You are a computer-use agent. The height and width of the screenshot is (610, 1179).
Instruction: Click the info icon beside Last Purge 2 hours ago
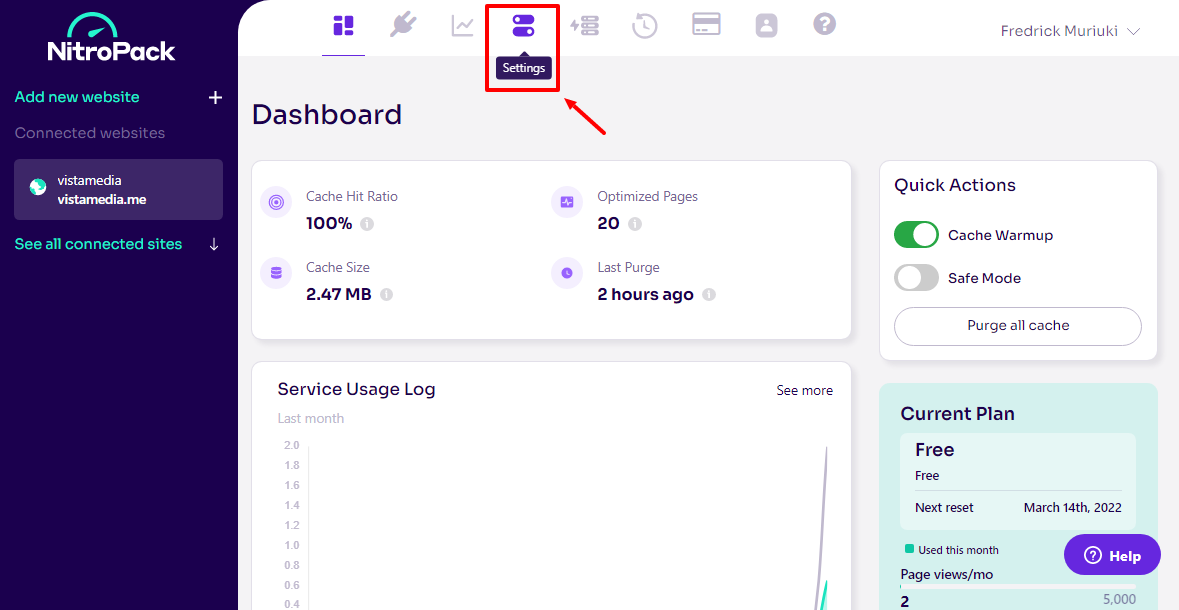(708, 295)
